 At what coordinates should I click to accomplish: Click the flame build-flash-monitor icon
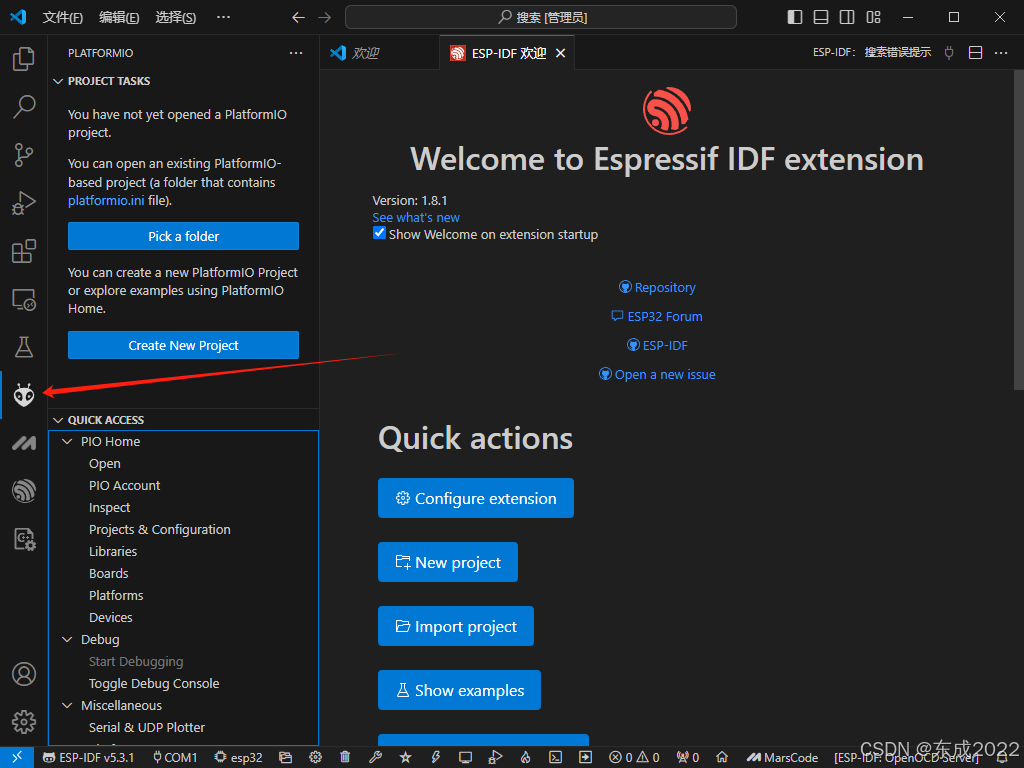tap(525, 758)
